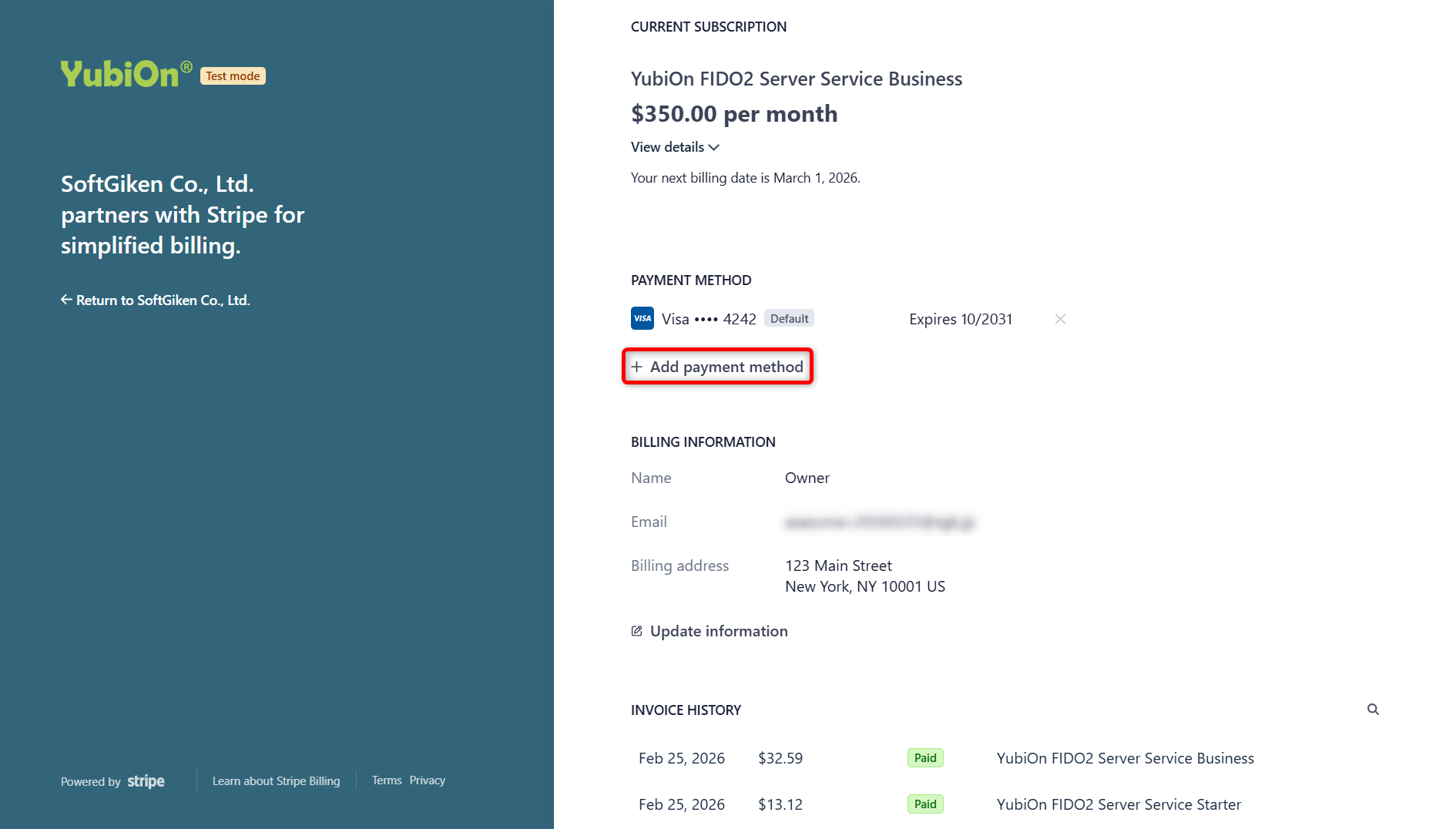The height and width of the screenshot is (829, 1456).
Task: Open the Add payment method form
Action: point(726,367)
